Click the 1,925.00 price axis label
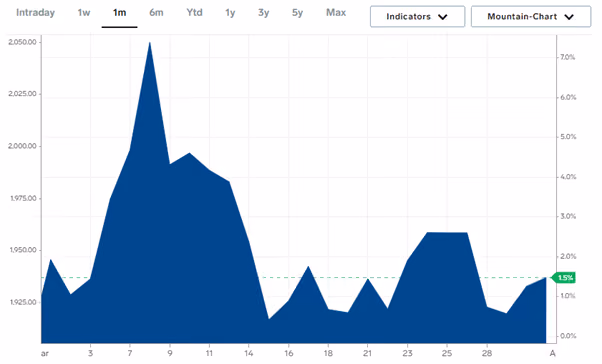Viewport: 602px width, 364px height. pos(23,302)
